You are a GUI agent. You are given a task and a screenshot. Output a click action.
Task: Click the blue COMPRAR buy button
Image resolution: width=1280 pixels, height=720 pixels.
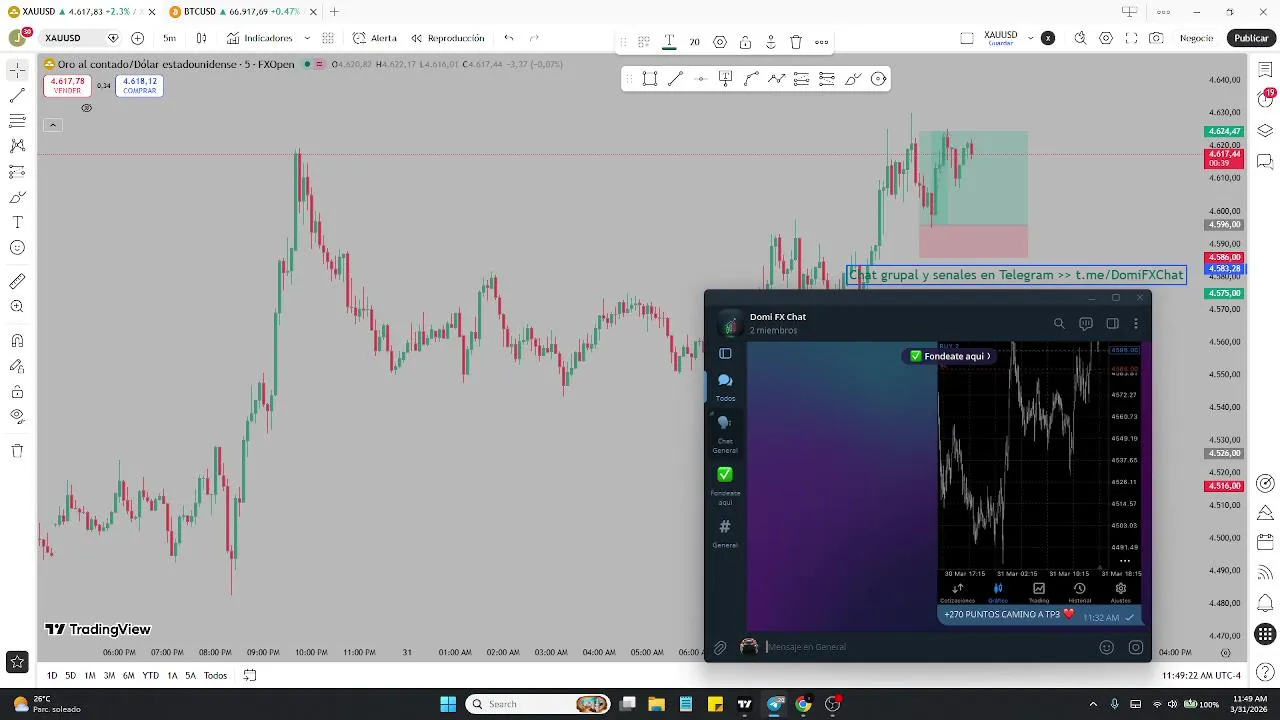coord(140,86)
